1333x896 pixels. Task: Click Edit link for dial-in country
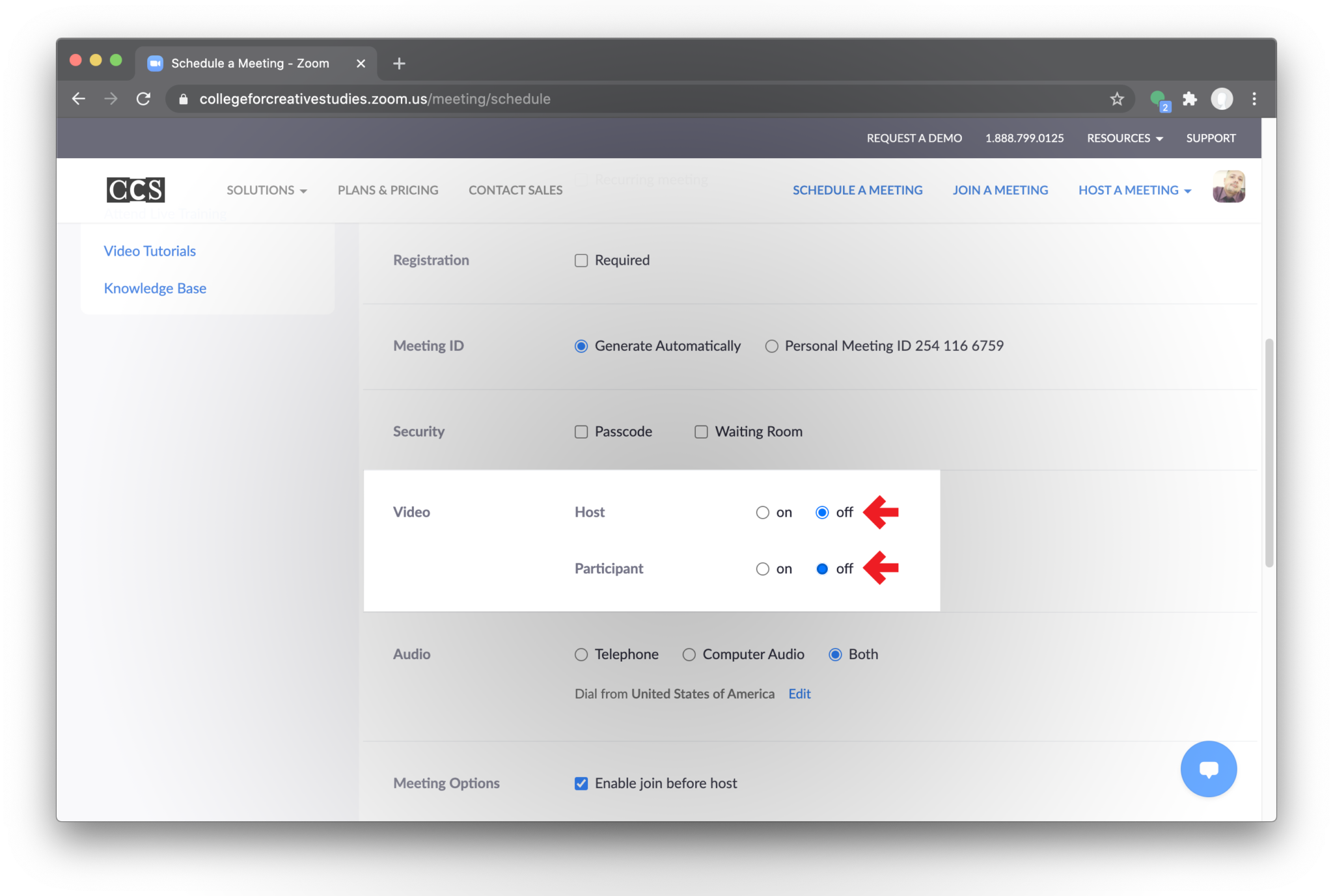tap(799, 694)
